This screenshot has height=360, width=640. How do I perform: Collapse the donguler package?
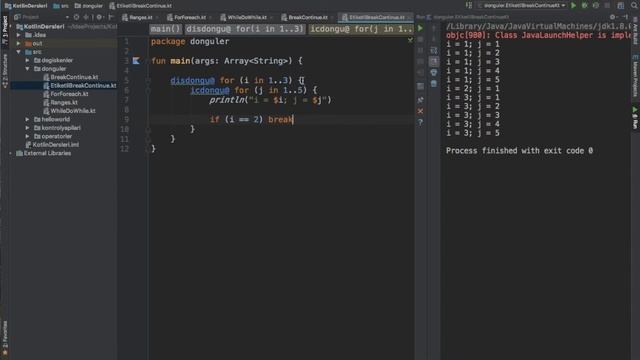point(27,69)
